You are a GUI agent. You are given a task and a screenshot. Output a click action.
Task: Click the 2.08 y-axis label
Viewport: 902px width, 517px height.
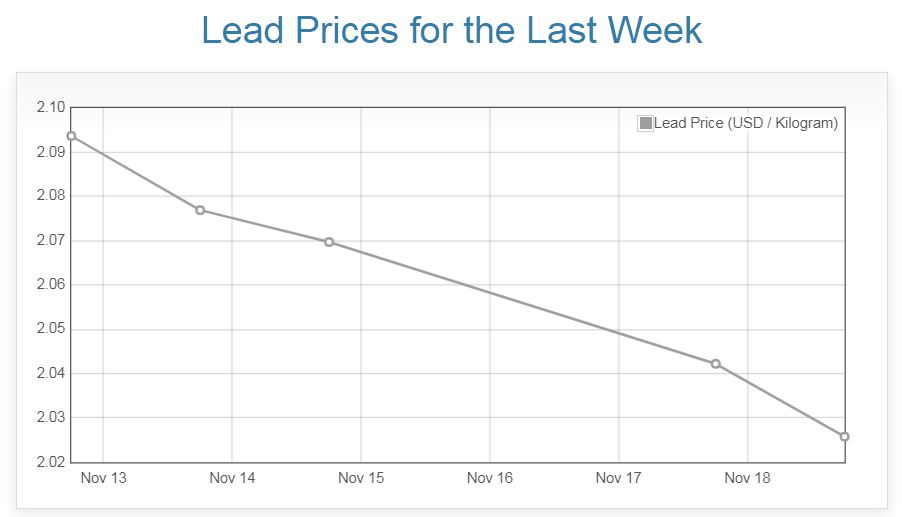pyautogui.click(x=50, y=196)
